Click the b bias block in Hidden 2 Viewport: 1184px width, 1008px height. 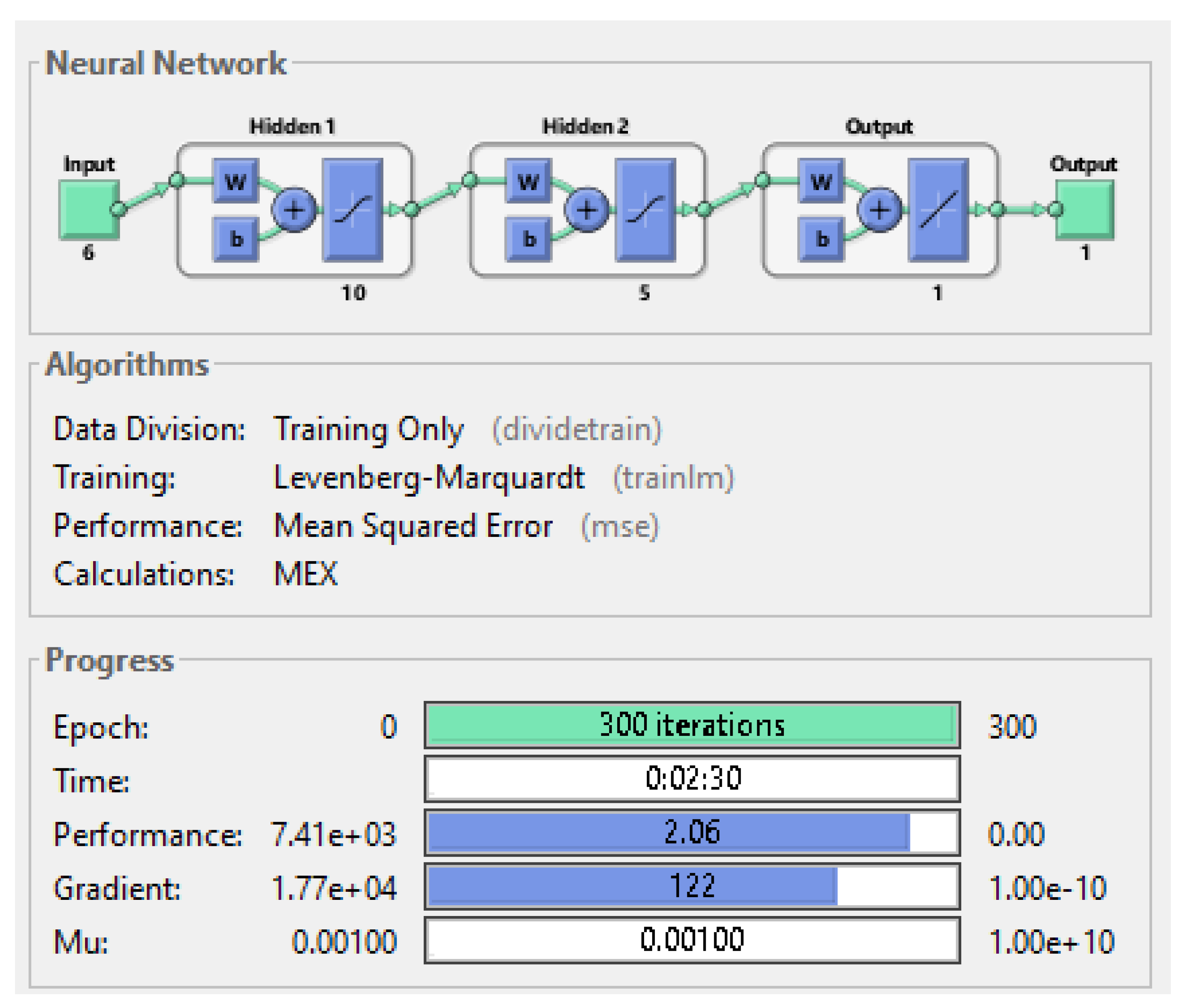(528, 239)
